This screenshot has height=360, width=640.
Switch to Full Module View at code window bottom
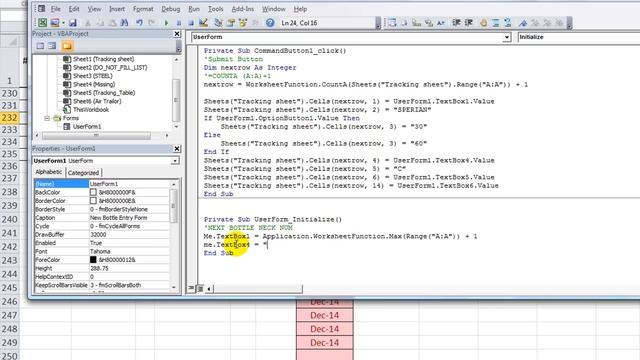(x=200, y=289)
